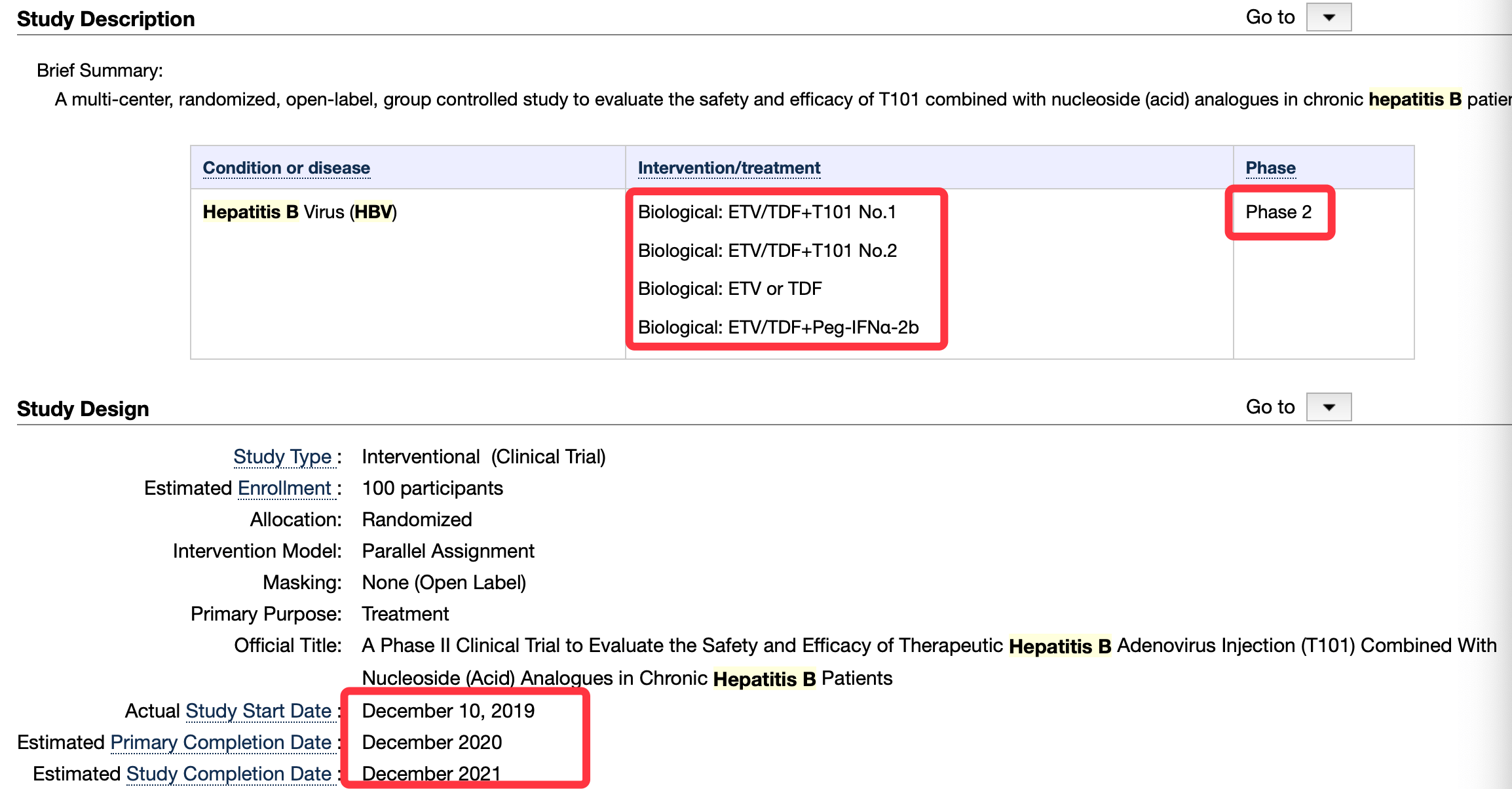Click the 'Study Design' section heading
The height and width of the screenshot is (789, 1512).
[x=83, y=409]
